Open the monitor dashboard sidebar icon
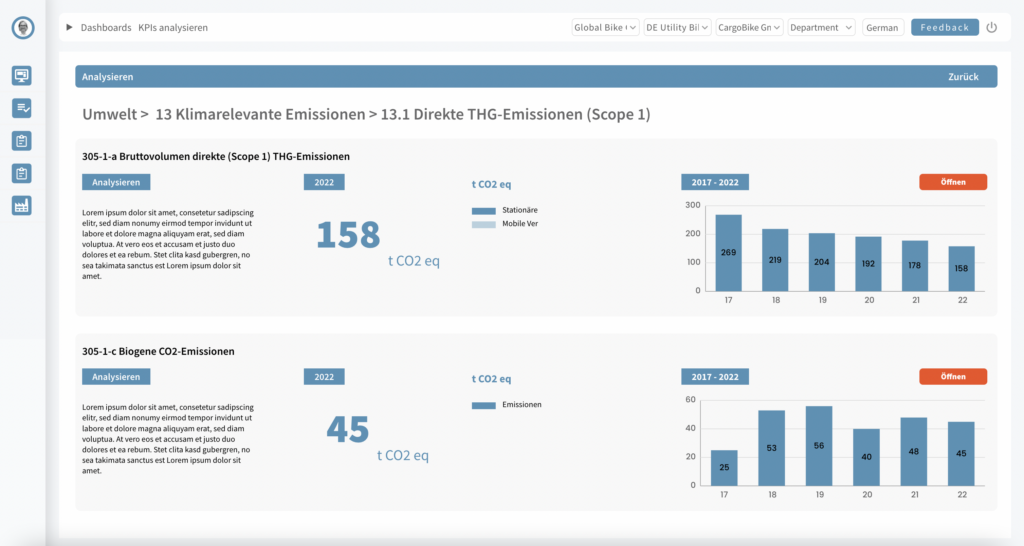Image resolution: width=1024 pixels, height=546 pixels. [x=22, y=75]
